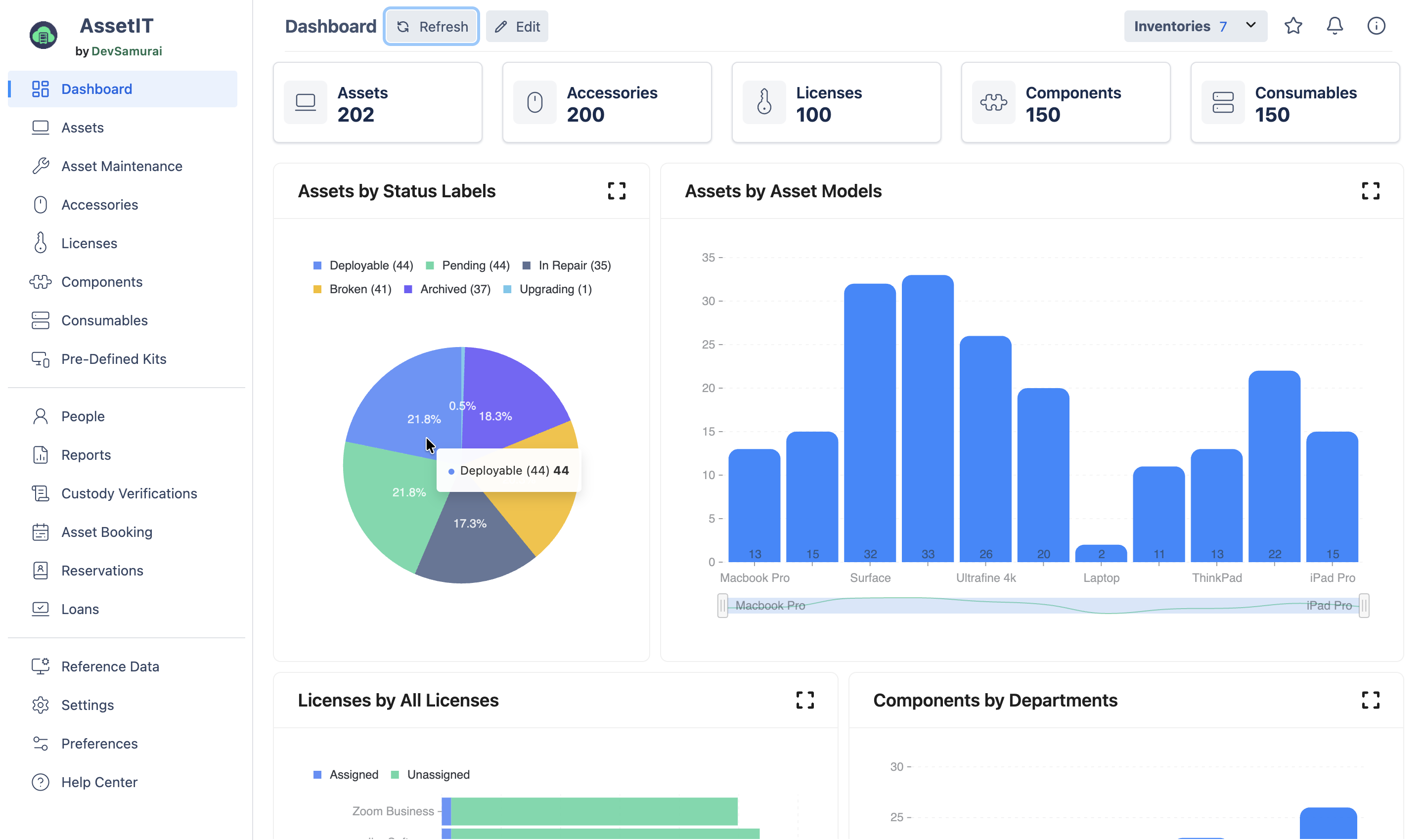Open the Assets summary card

(377, 102)
